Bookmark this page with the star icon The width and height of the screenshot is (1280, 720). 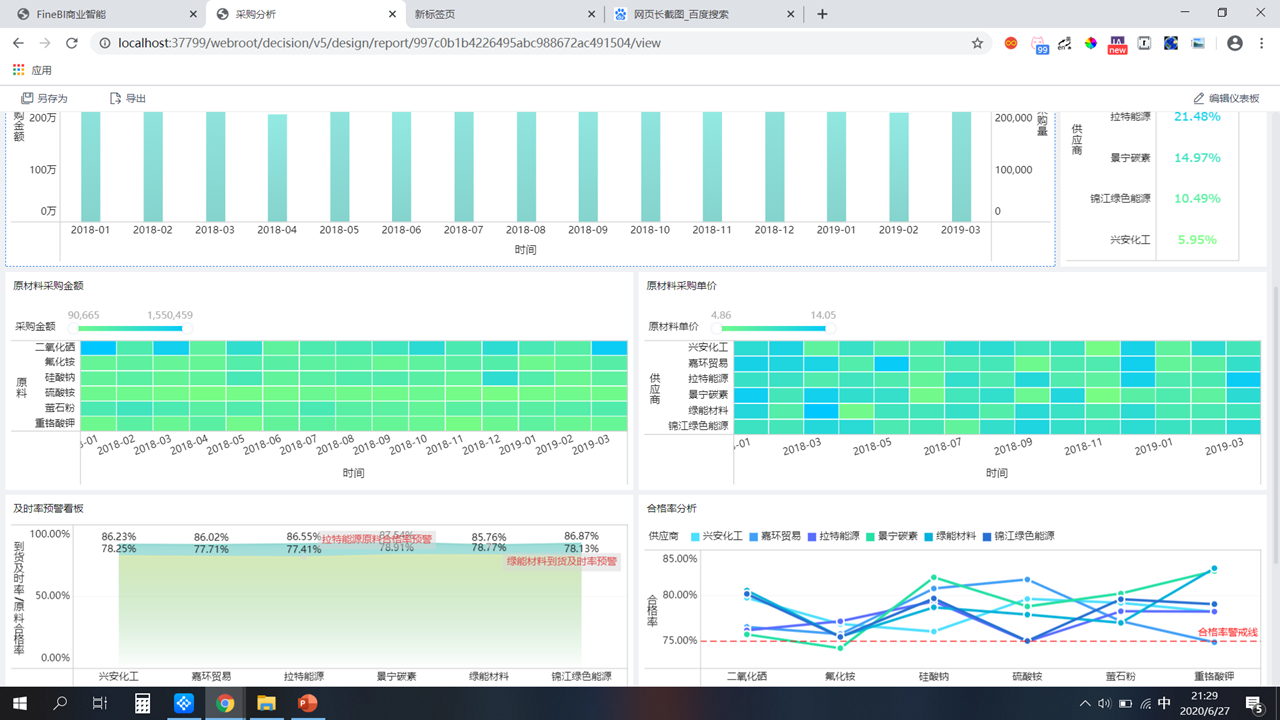tap(977, 43)
